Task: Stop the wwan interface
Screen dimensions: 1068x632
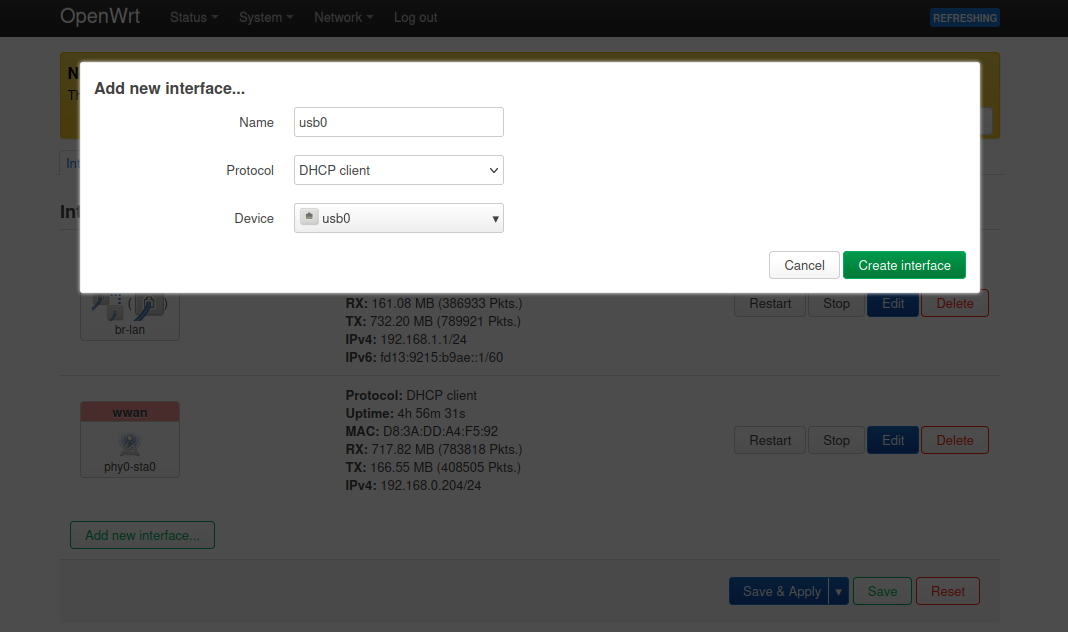Action: tap(836, 440)
